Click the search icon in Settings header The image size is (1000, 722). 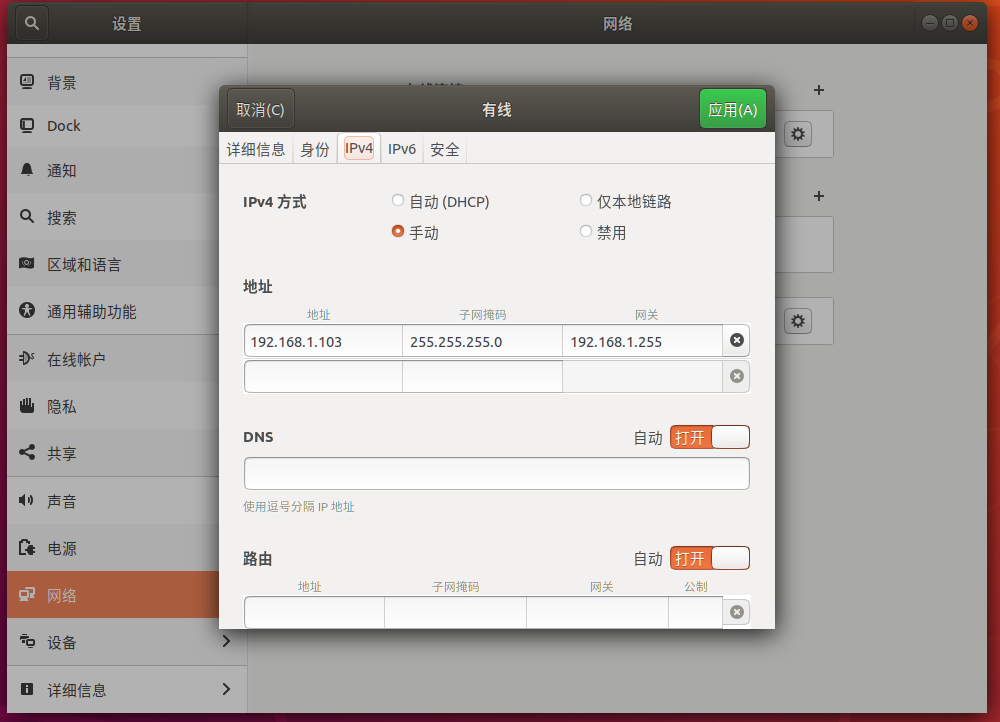pyautogui.click(x=31, y=24)
